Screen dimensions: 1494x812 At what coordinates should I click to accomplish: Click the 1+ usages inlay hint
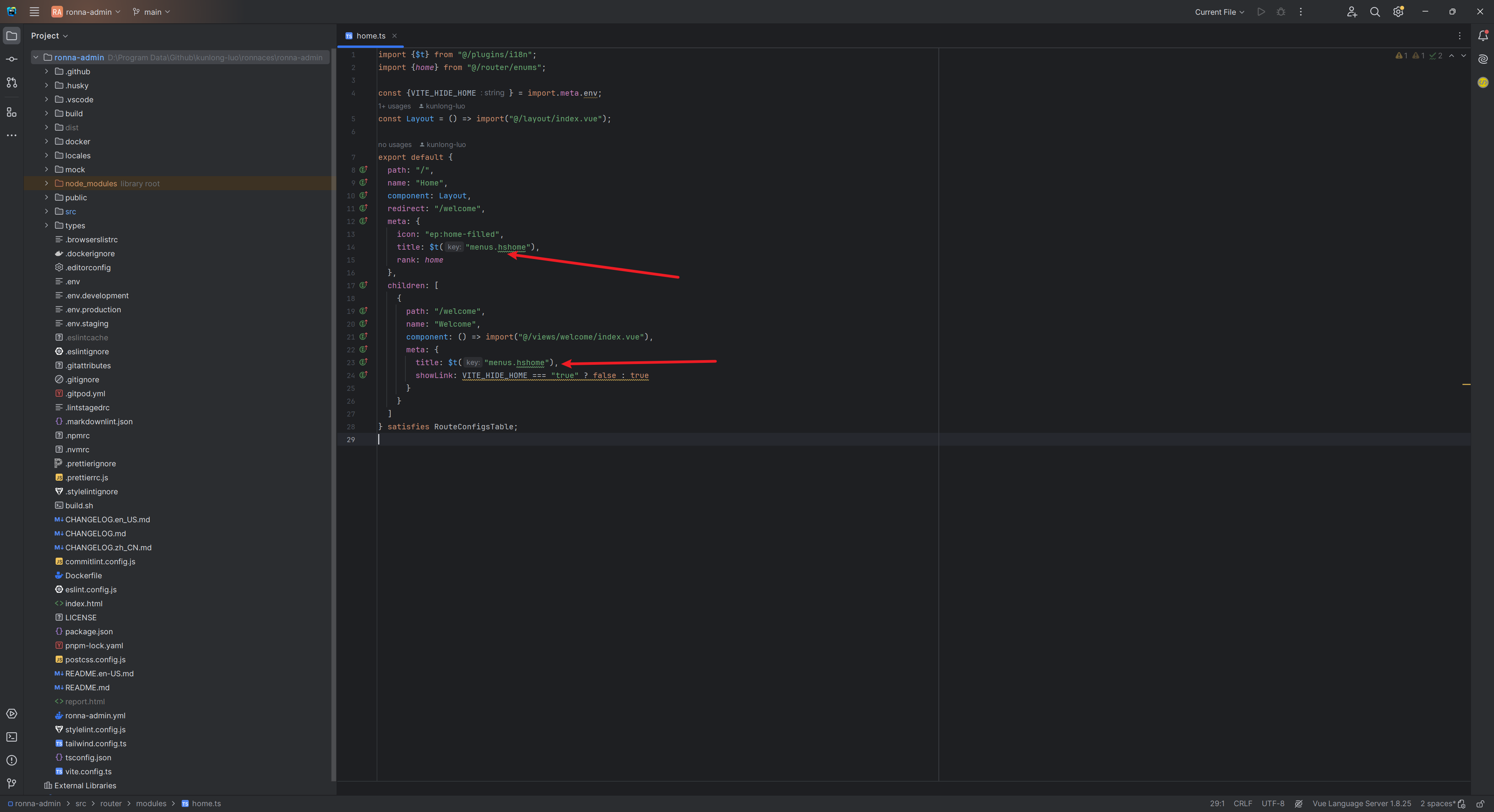tap(395, 106)
